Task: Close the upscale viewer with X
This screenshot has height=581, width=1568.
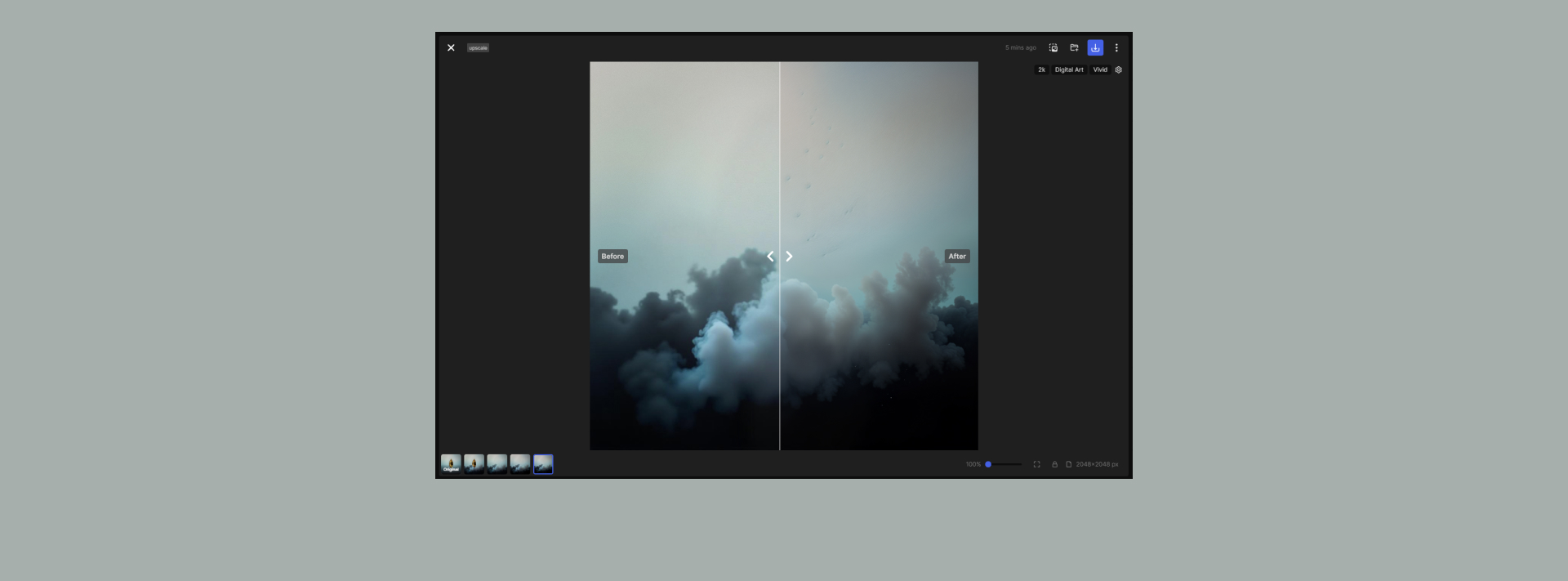Action: pos(451,47)
